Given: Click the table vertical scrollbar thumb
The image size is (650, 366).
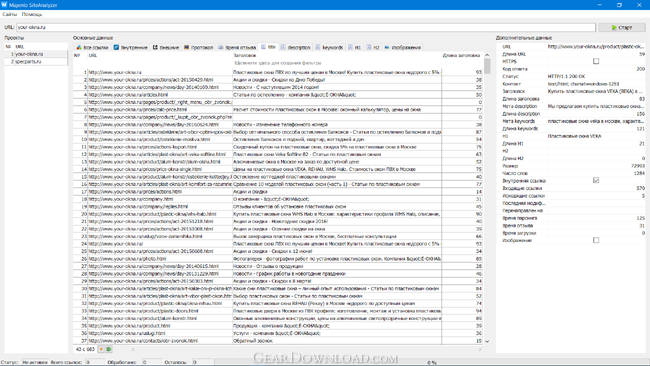Looking at the screenshot, I should tap(487, 66).
